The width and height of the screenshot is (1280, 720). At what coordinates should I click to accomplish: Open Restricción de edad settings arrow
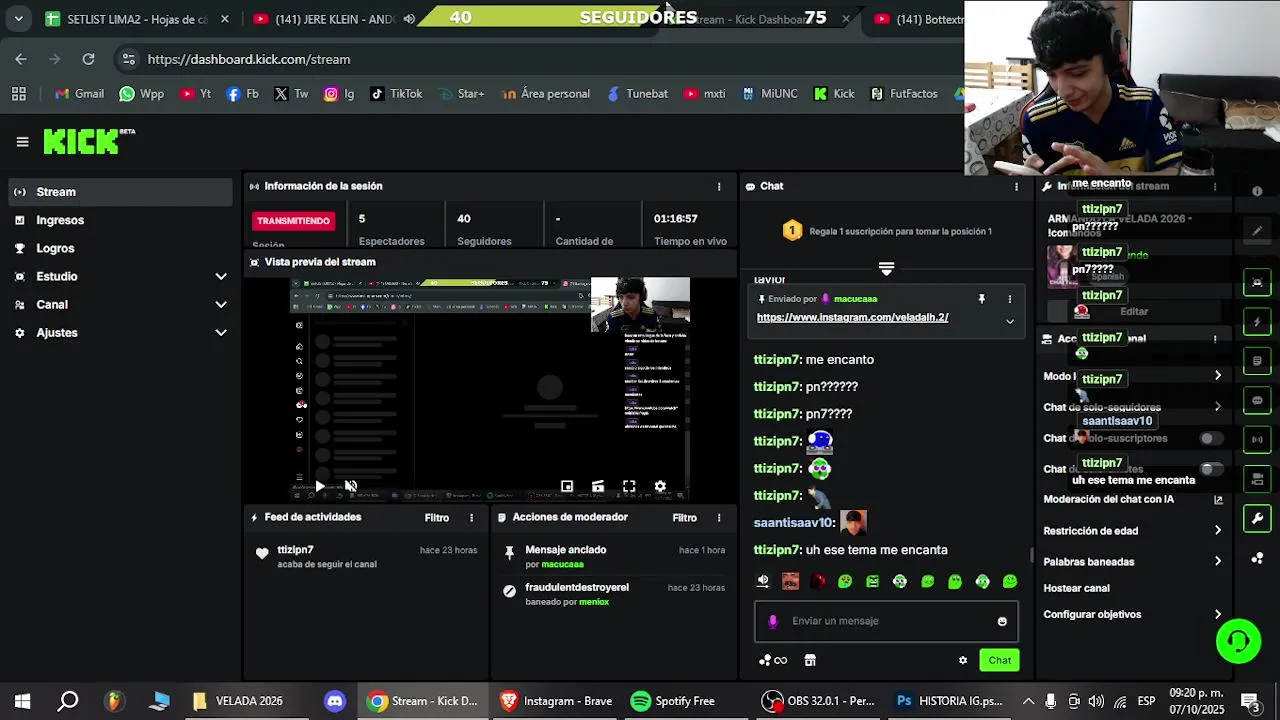coord(1217,530)
